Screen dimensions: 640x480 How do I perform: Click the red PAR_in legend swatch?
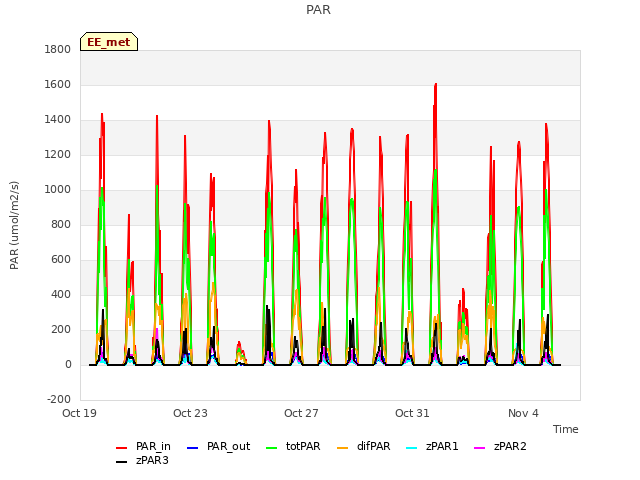click(122, 448)
